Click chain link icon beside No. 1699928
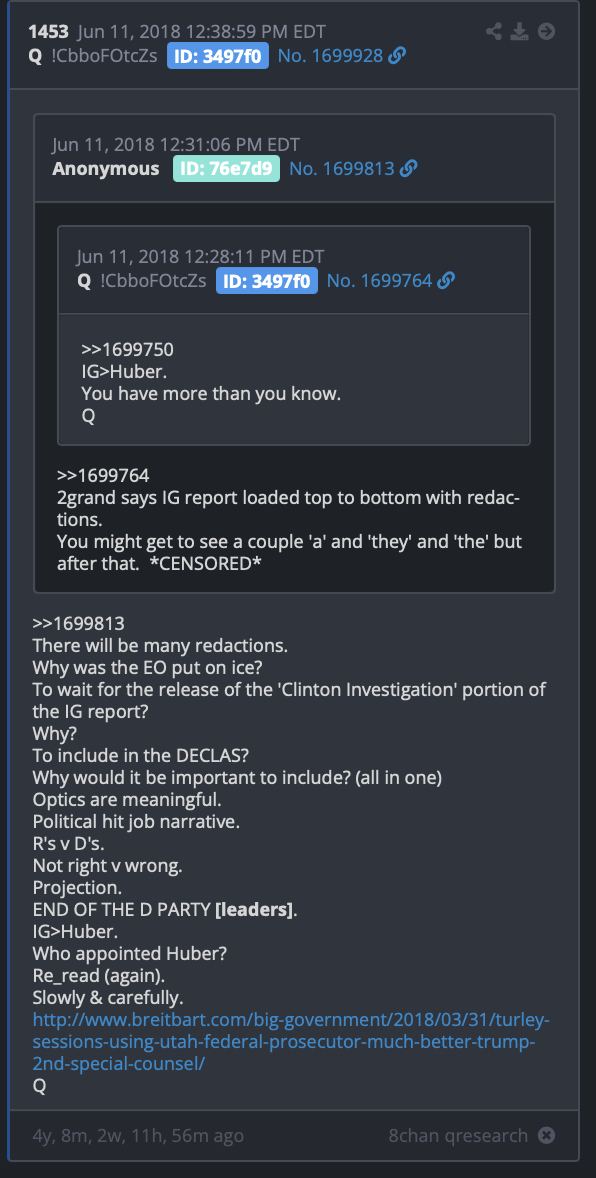This screenshot has width=596, height=1178. [x=397, y=56]
